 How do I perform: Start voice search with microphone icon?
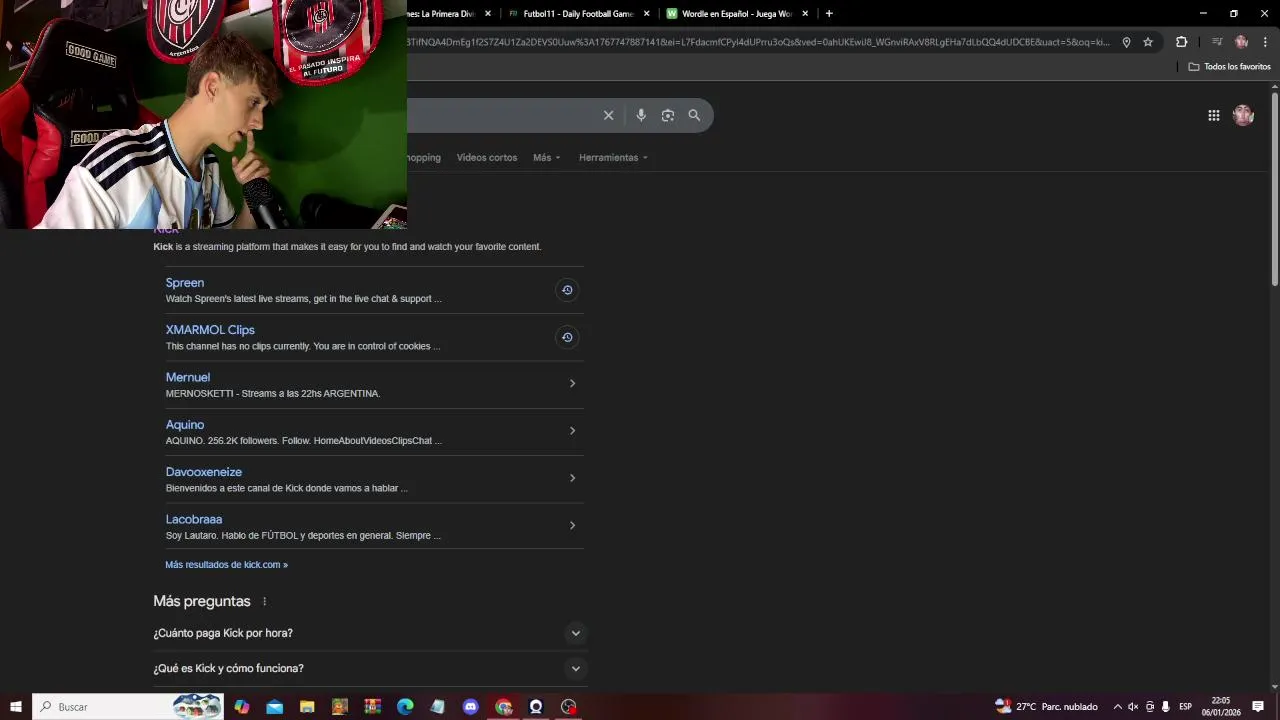641,115
